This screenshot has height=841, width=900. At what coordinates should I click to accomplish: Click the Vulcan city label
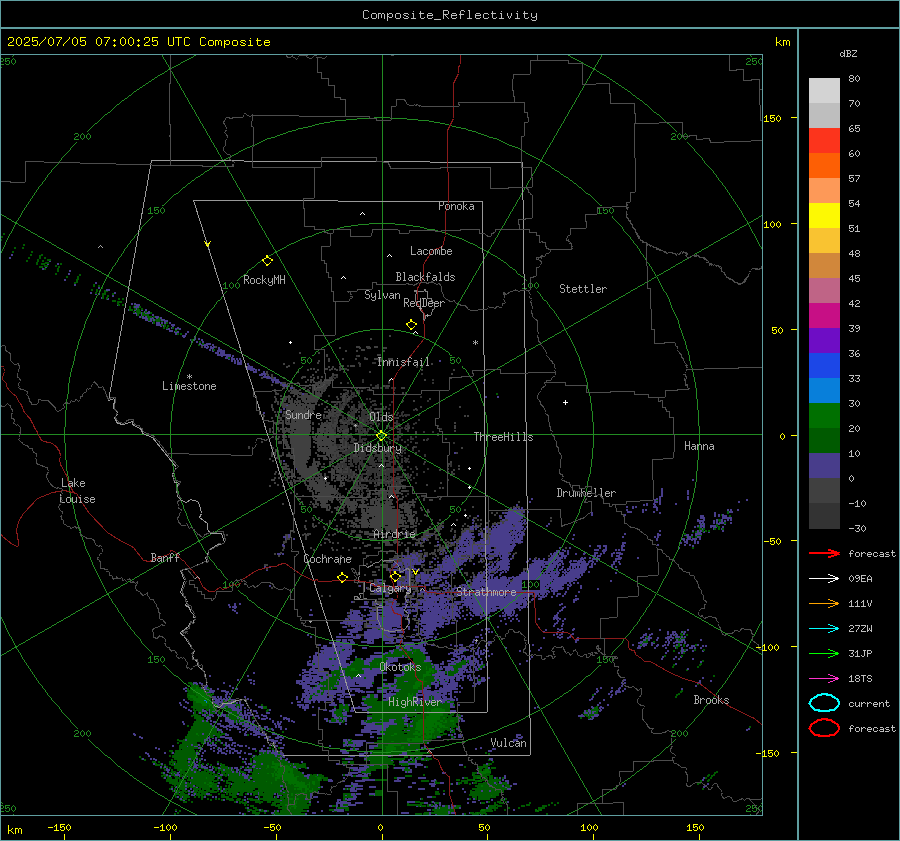509,743
